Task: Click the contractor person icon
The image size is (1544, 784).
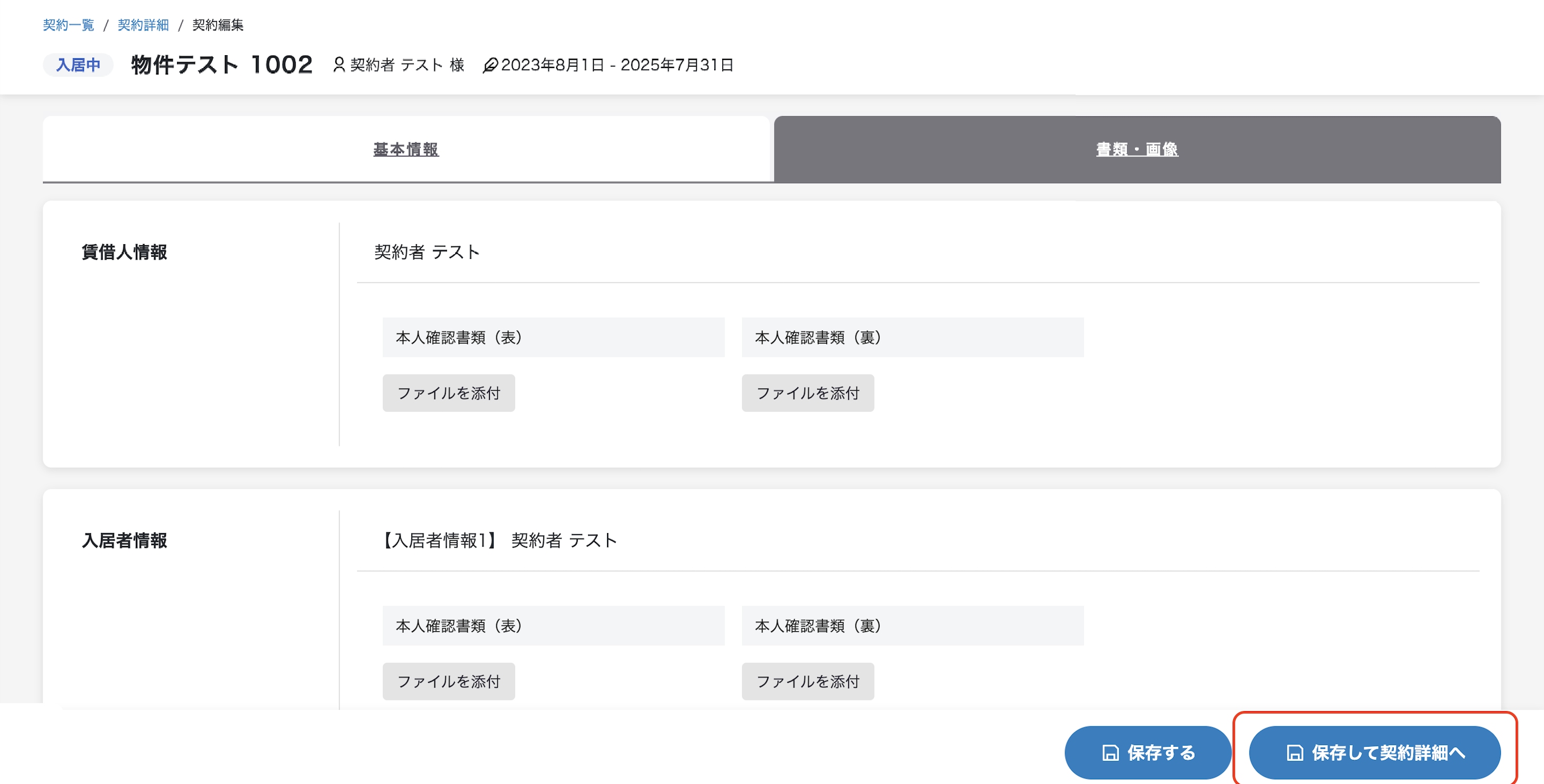Action: 339,65
